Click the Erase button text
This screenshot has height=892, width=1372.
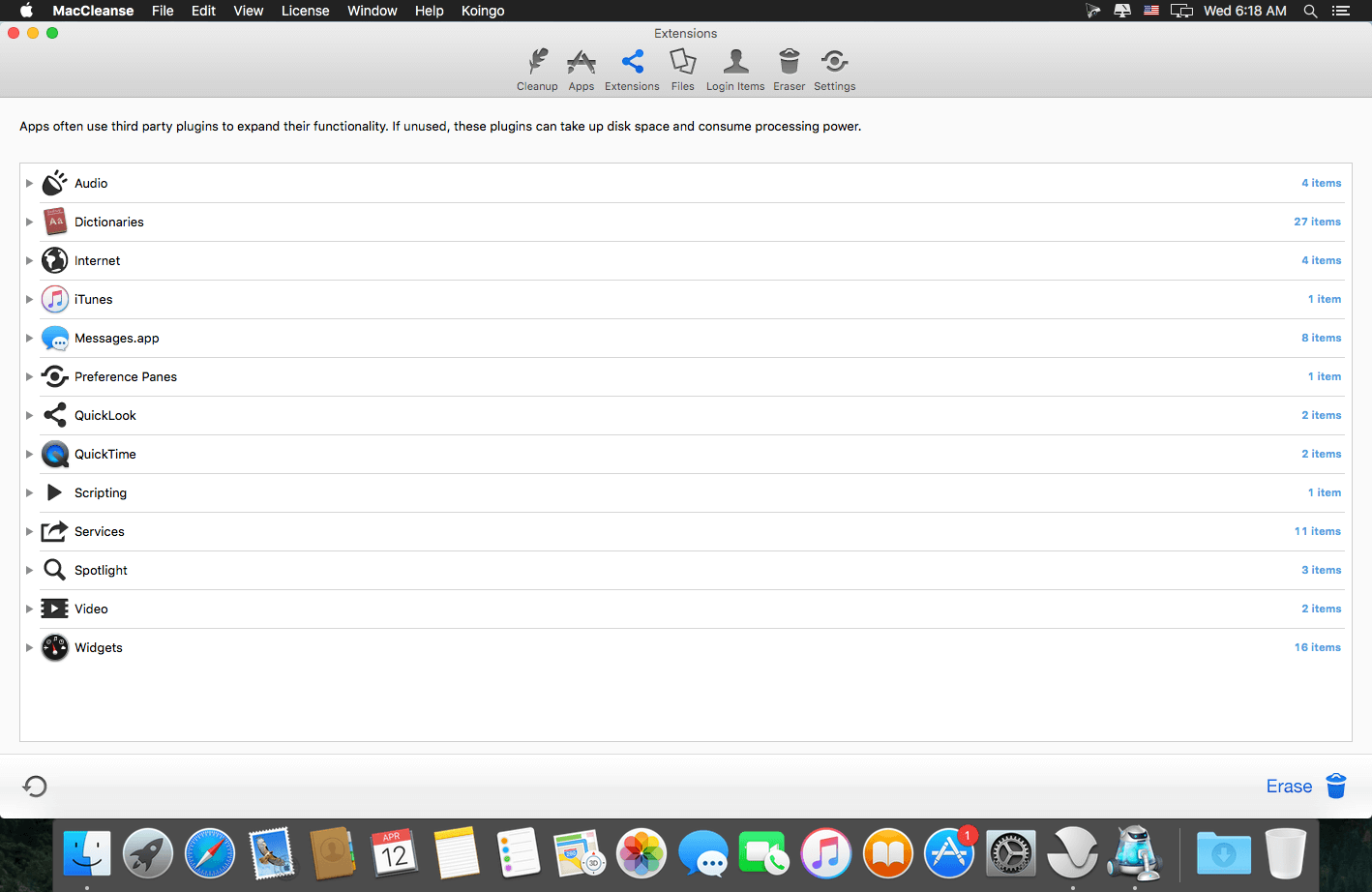(1289, 787)
